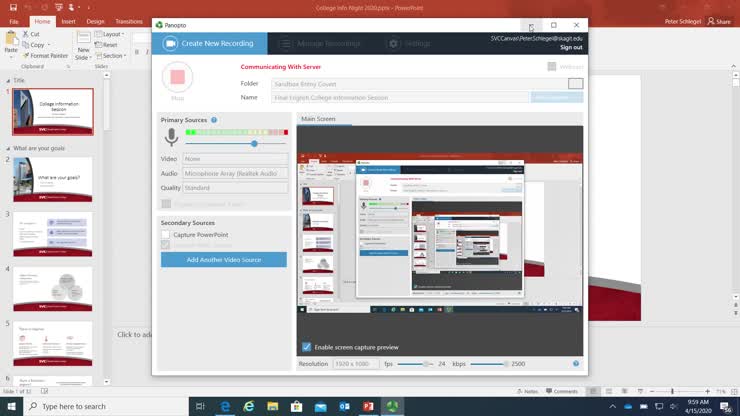The width and height of the screenshot is (740, 416).
Task: Open Task View in the taskbar
Action: [200, 406]
